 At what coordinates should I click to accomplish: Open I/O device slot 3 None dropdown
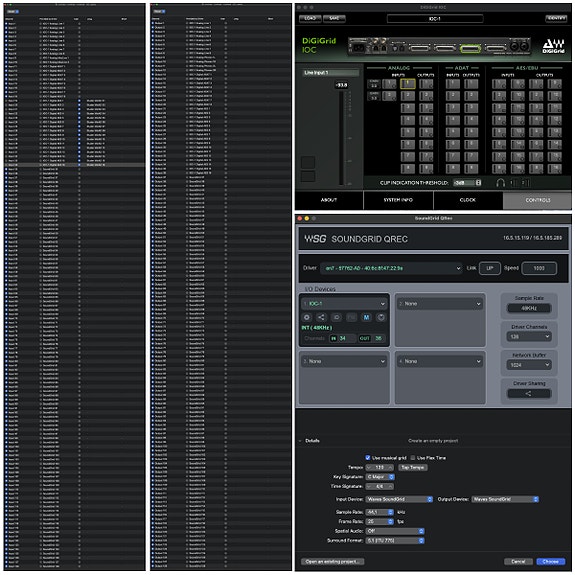(x=344, y=361)
